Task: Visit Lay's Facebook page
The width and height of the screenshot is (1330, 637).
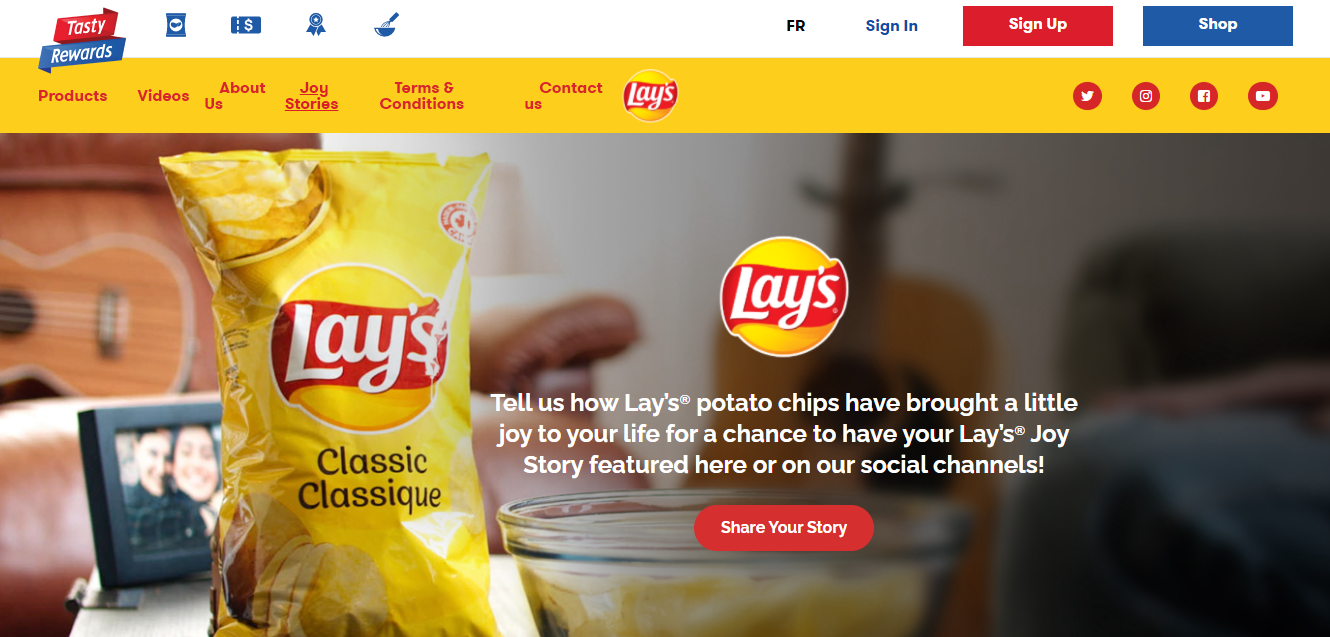Action: coord(1204,96)
